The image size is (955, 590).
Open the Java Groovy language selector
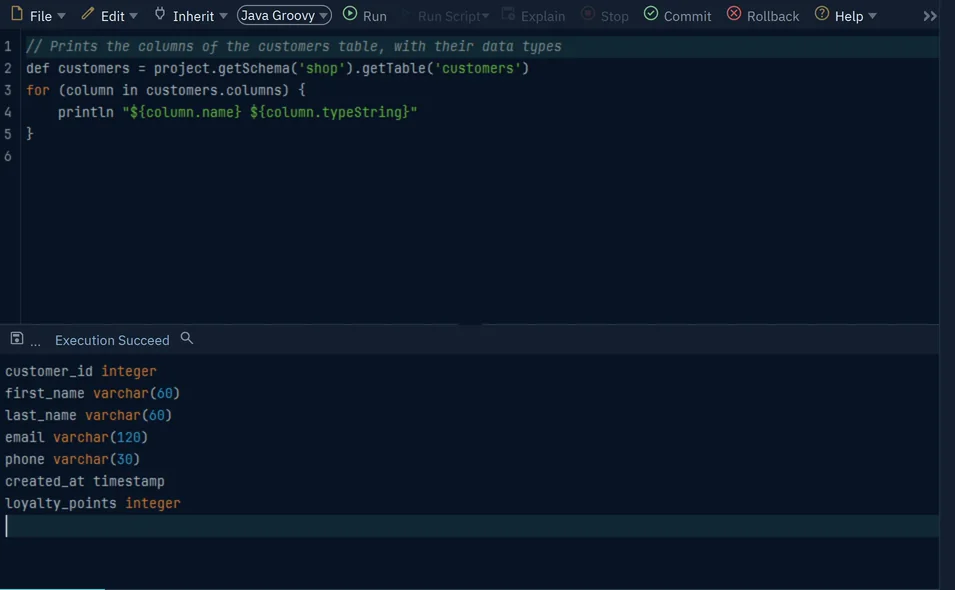coord(284,15)
